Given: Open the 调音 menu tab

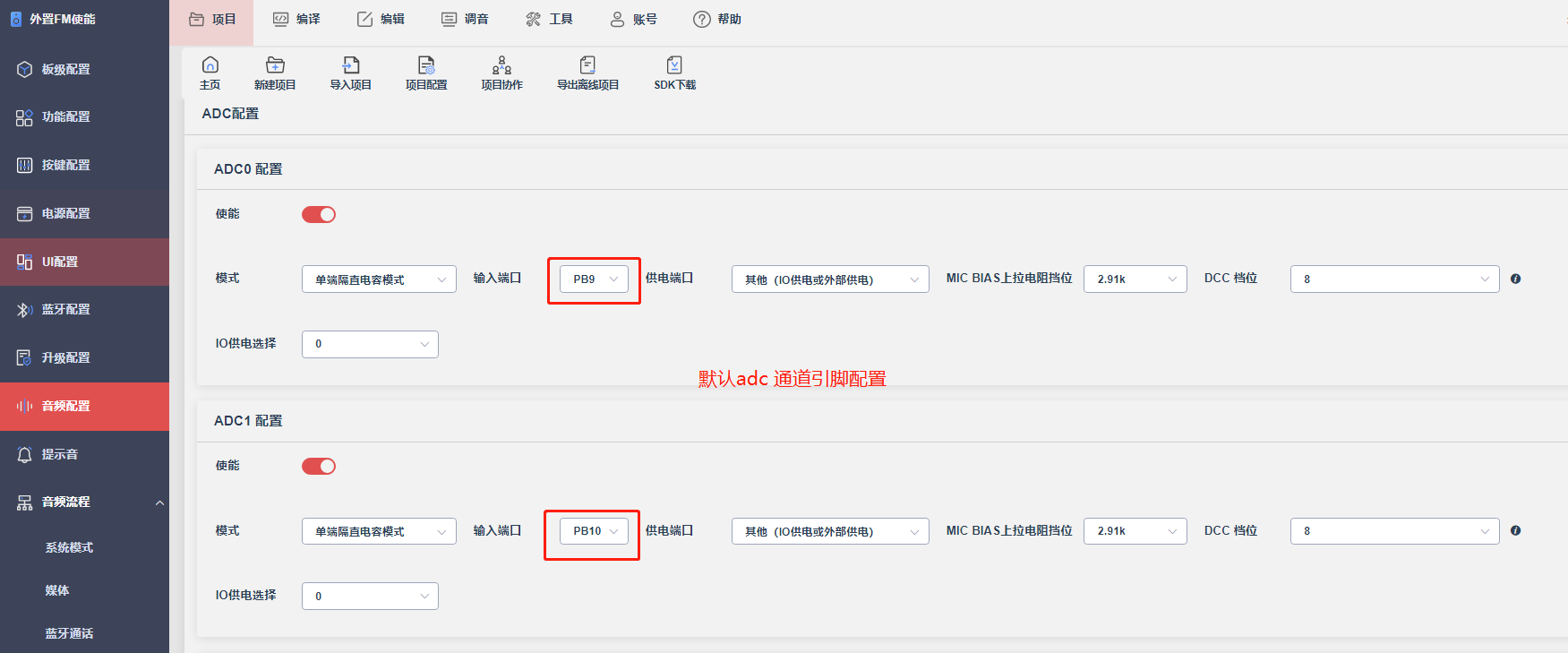Looking at the screenshot, I should pos(465,19).
